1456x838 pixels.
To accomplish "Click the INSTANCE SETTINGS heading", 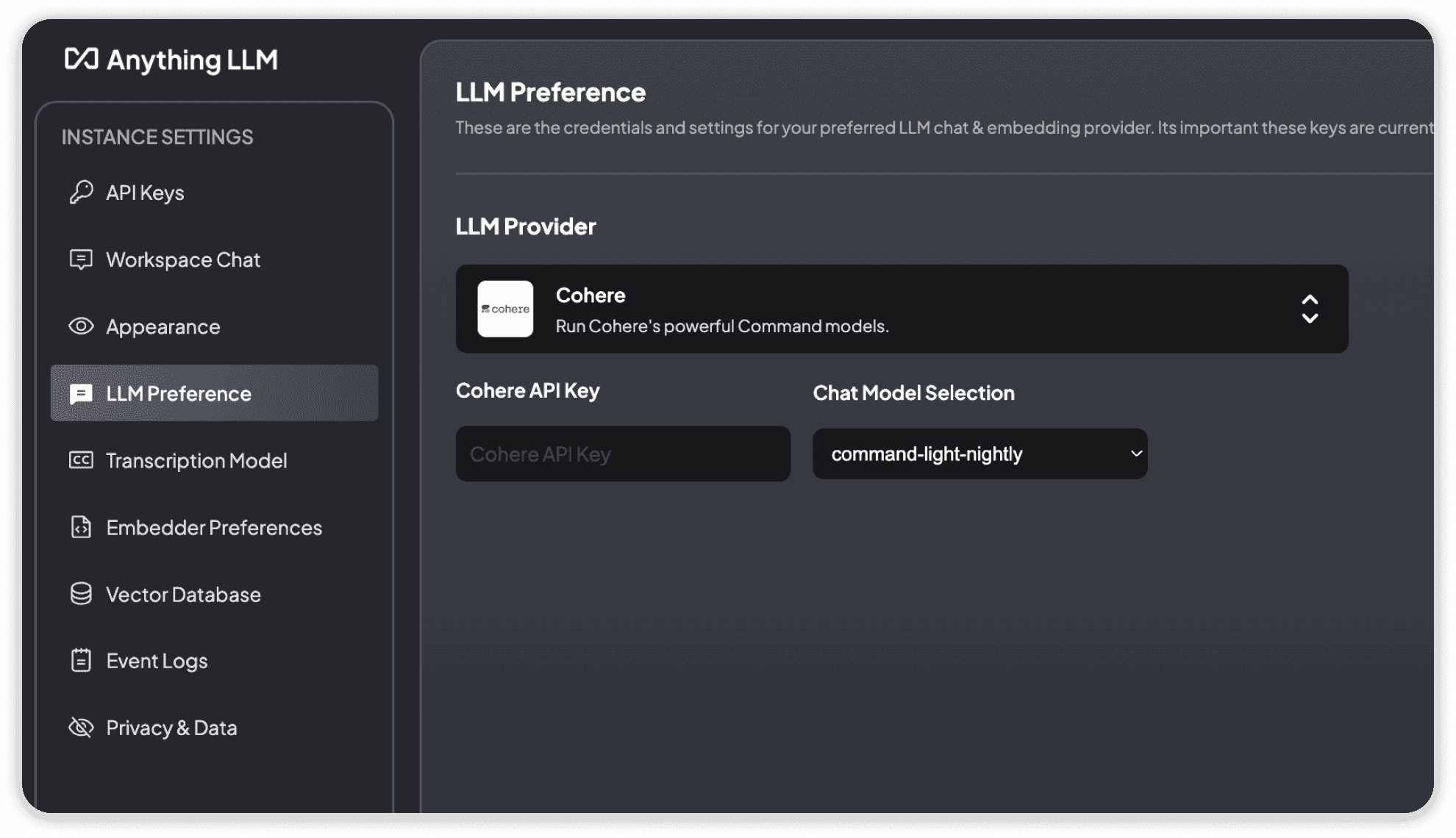I will coord(157,137).
